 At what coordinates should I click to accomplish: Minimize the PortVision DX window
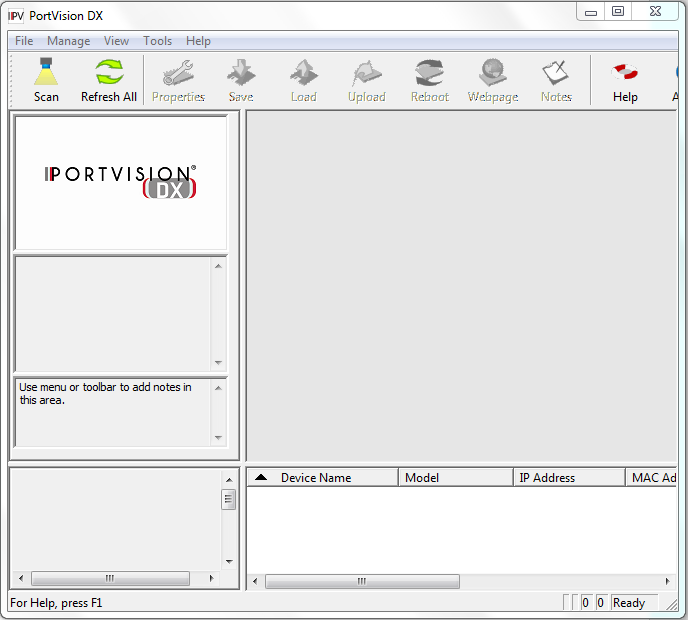click(591, 12)
